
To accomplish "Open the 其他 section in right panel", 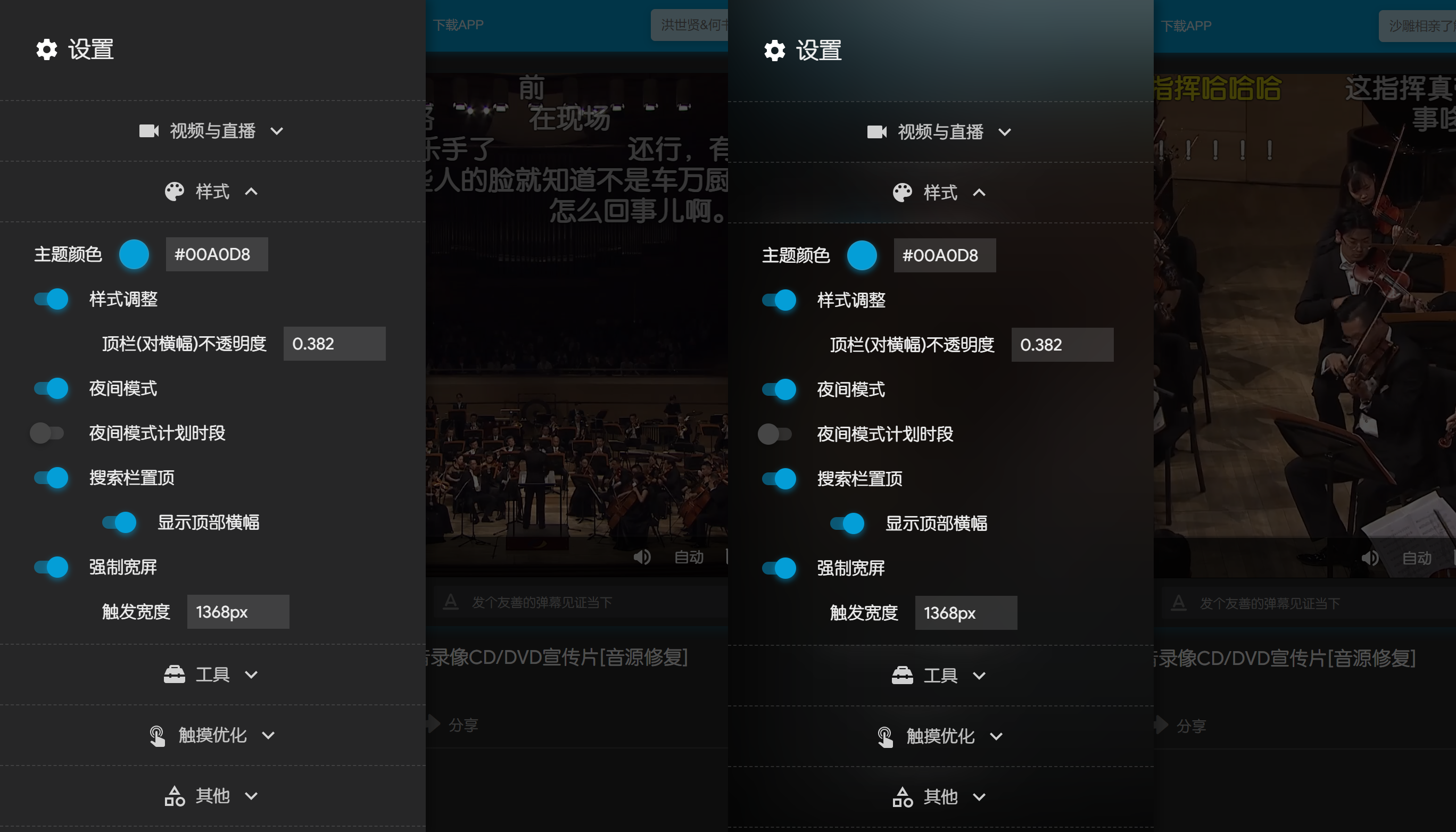I will click(940, 797).
